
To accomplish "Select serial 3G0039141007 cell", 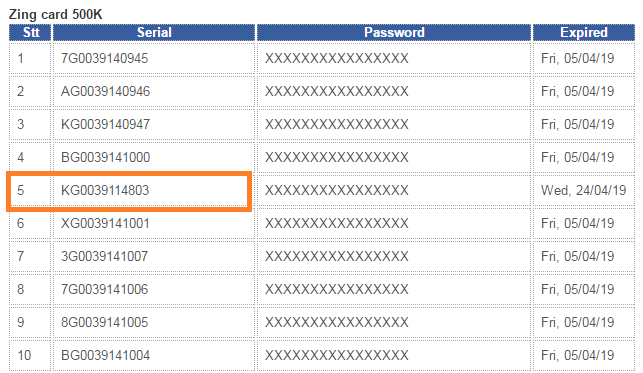I will pos(154,256).
